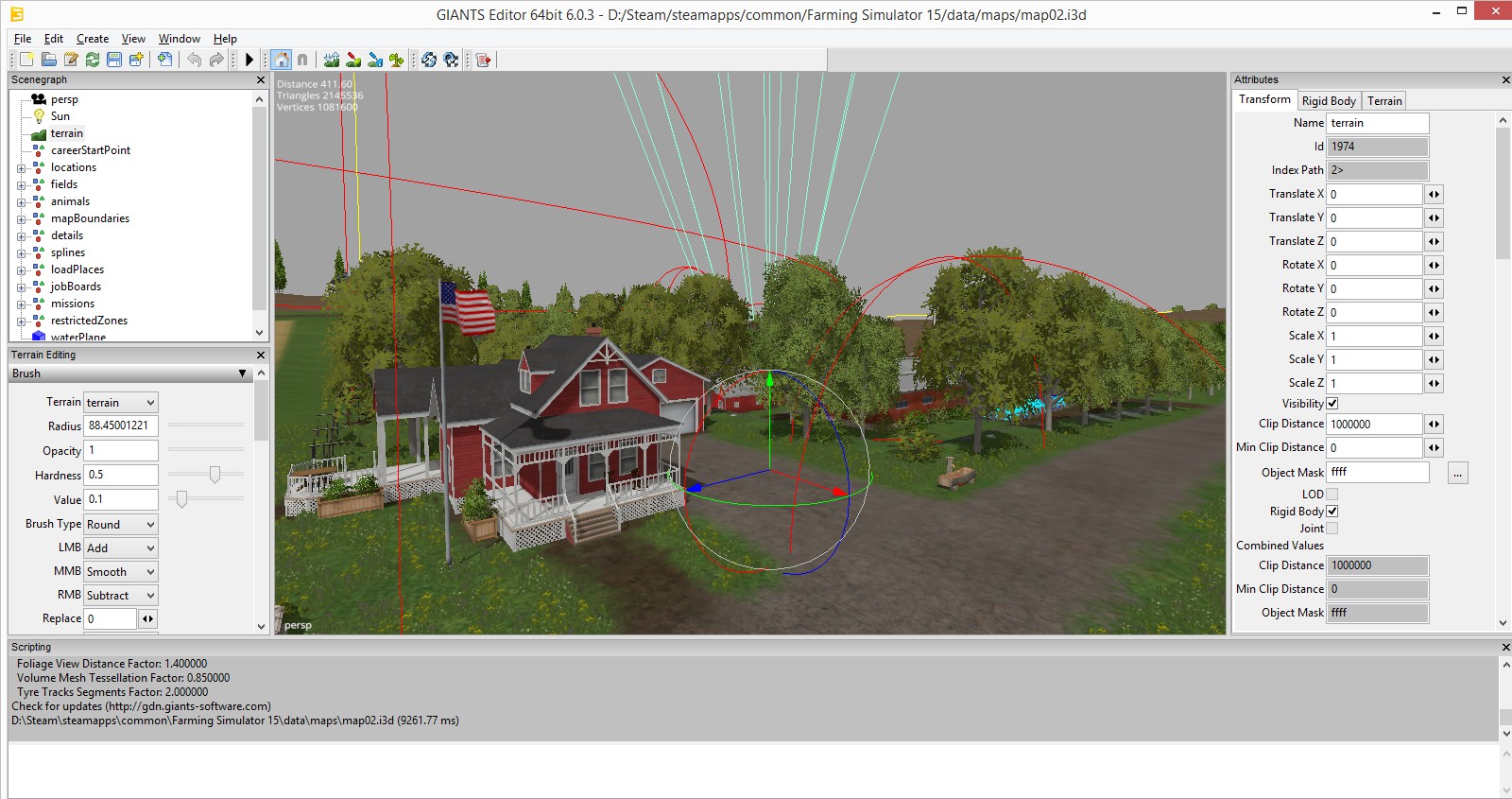Viewport: 1512px width, 799px height.
Task: Click the notepad-with-pencil edit toolbar icon
Action: pos(70,60)
